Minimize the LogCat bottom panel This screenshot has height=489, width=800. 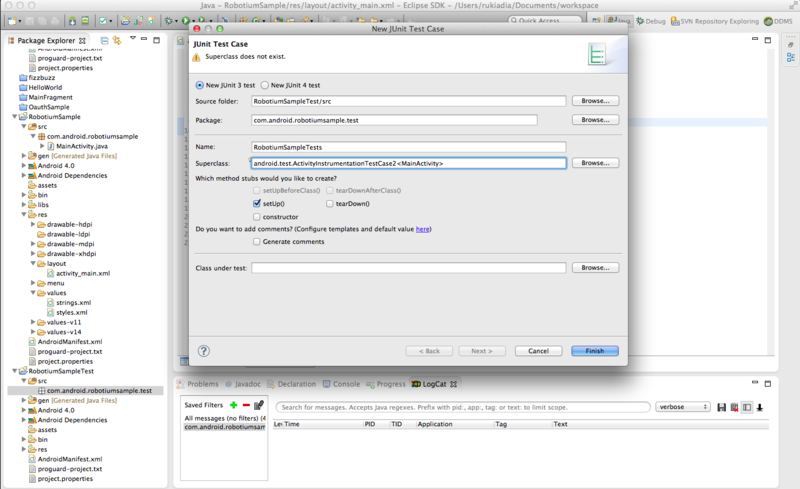[x=755, y=382]
